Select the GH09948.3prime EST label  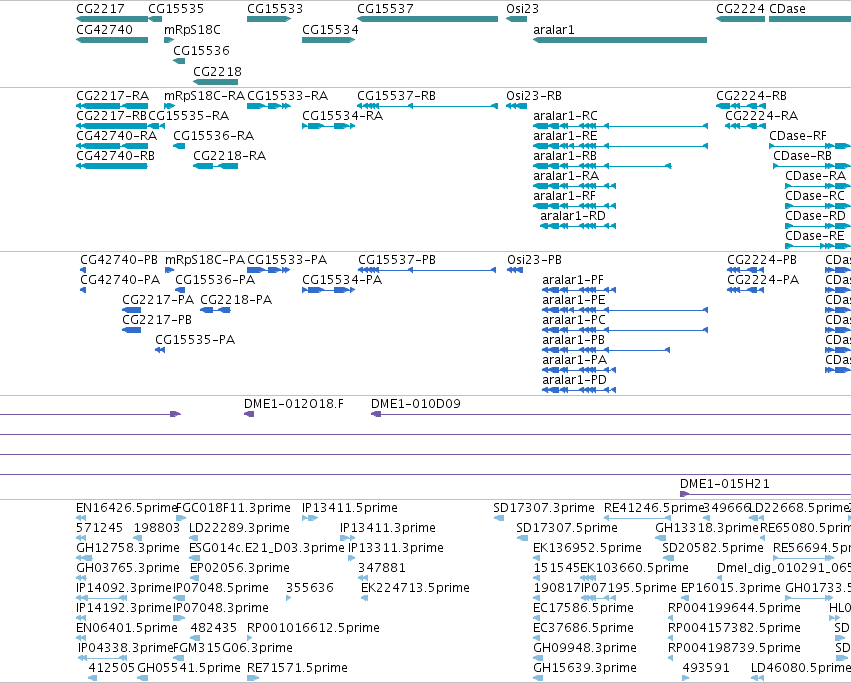[585, 648]
